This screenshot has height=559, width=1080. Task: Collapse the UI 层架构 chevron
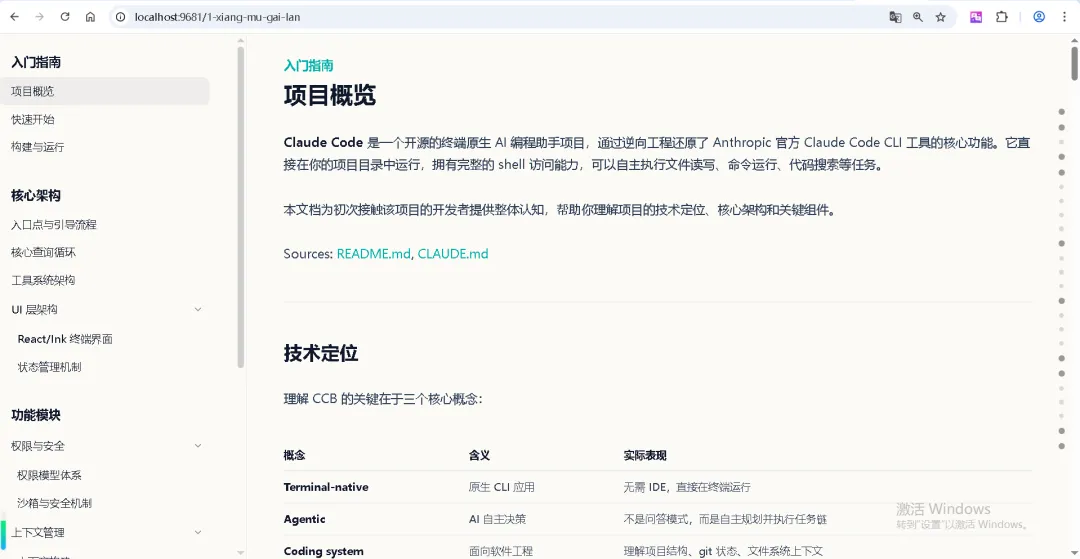[198, 309]
